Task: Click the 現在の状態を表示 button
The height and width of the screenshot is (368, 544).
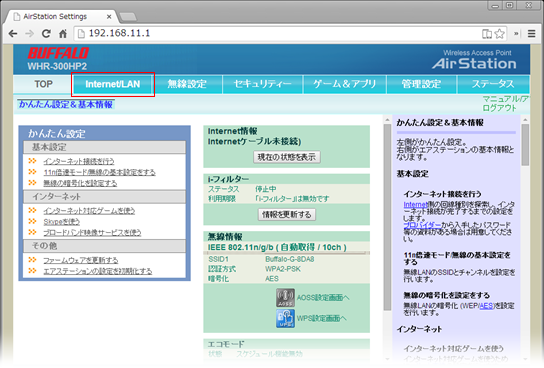Action: [287, 157]
